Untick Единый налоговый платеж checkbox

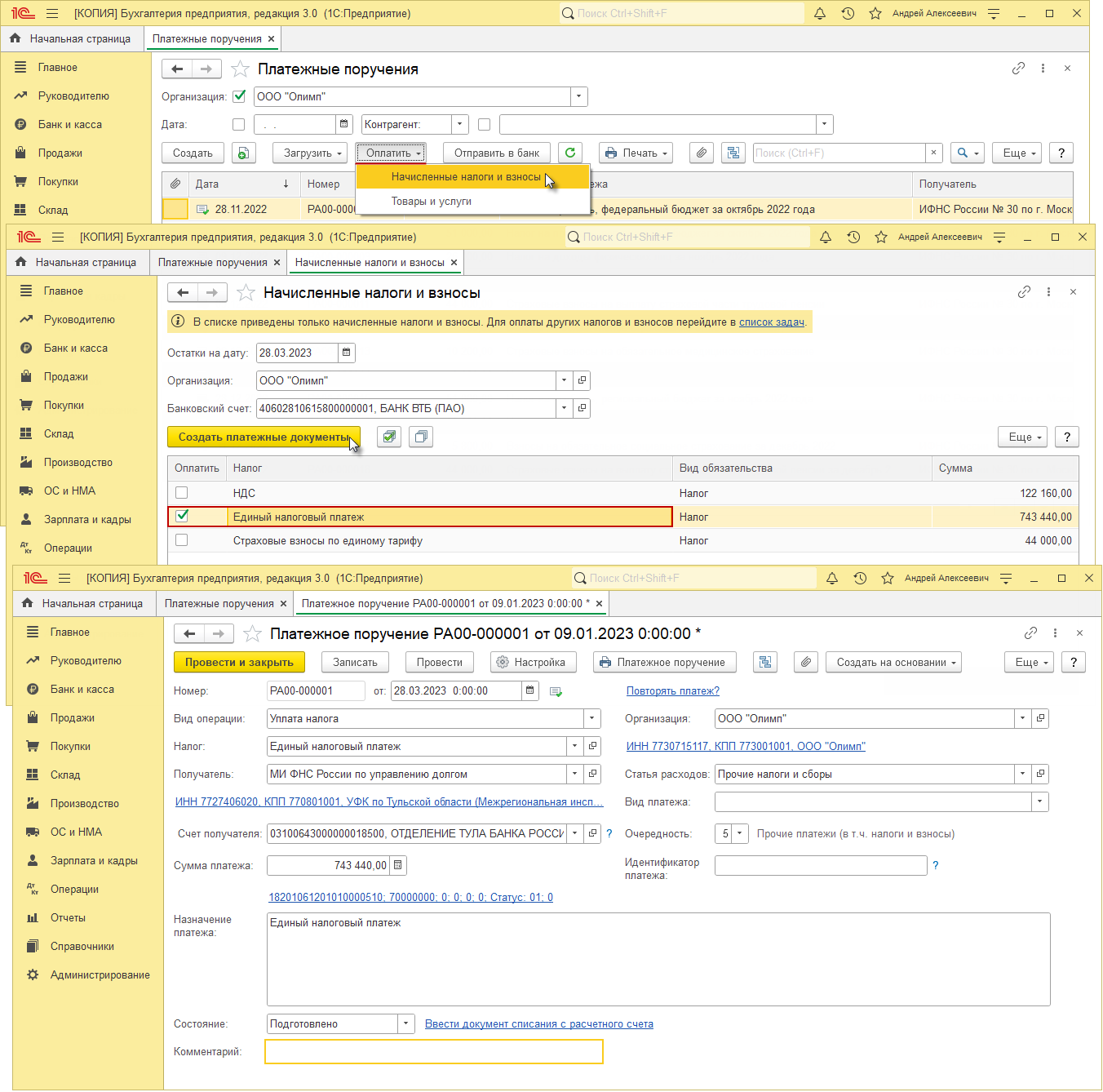tap(182, 517)
